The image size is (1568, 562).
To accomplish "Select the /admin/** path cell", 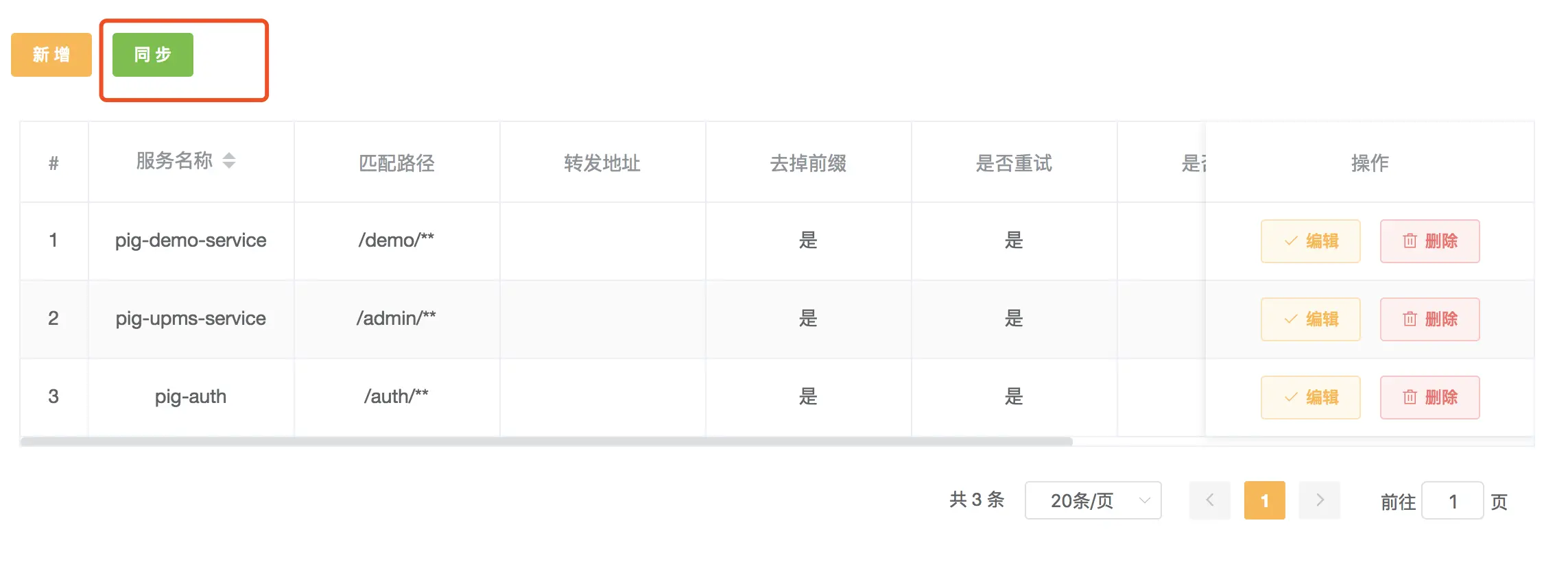I will 396,319.
